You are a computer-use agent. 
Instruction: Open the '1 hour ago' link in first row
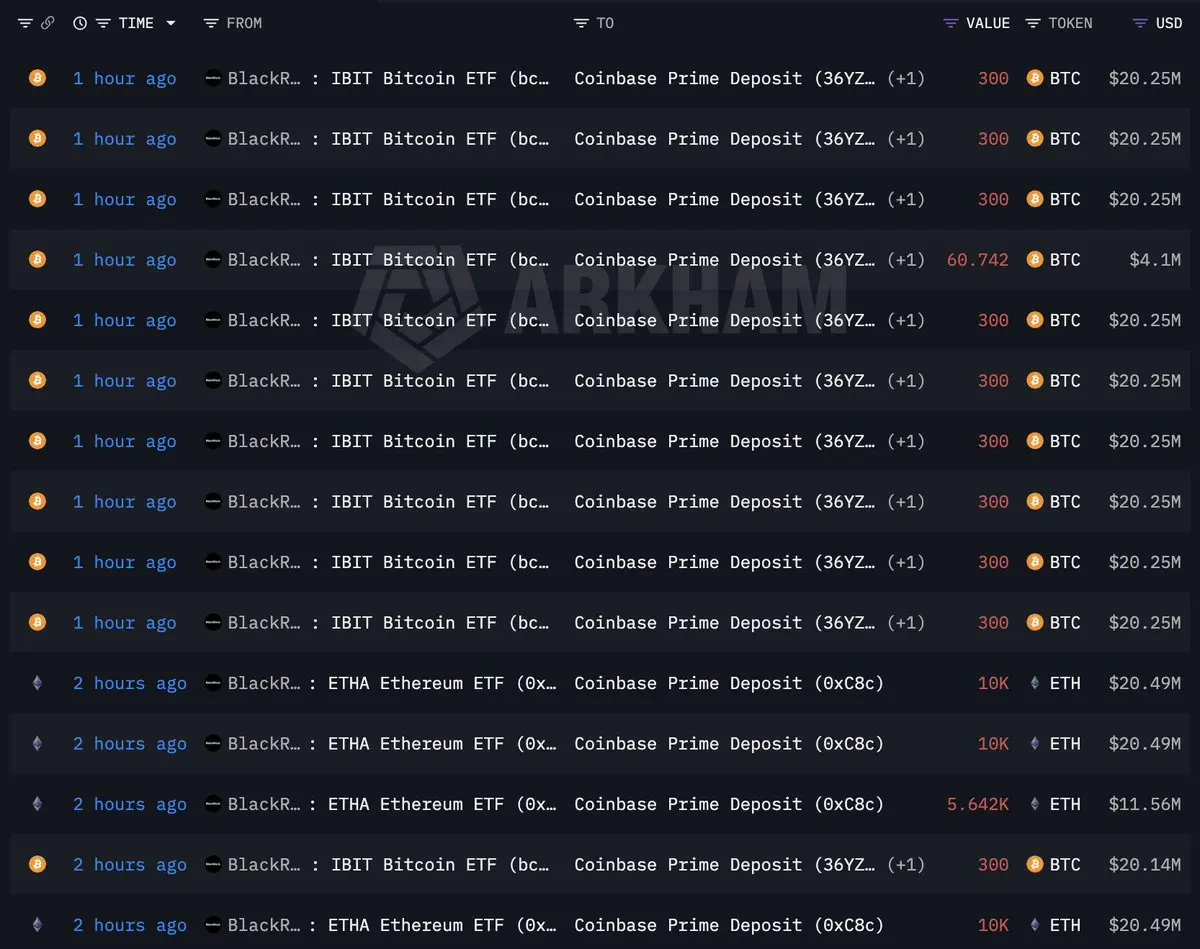coord(125,79)
